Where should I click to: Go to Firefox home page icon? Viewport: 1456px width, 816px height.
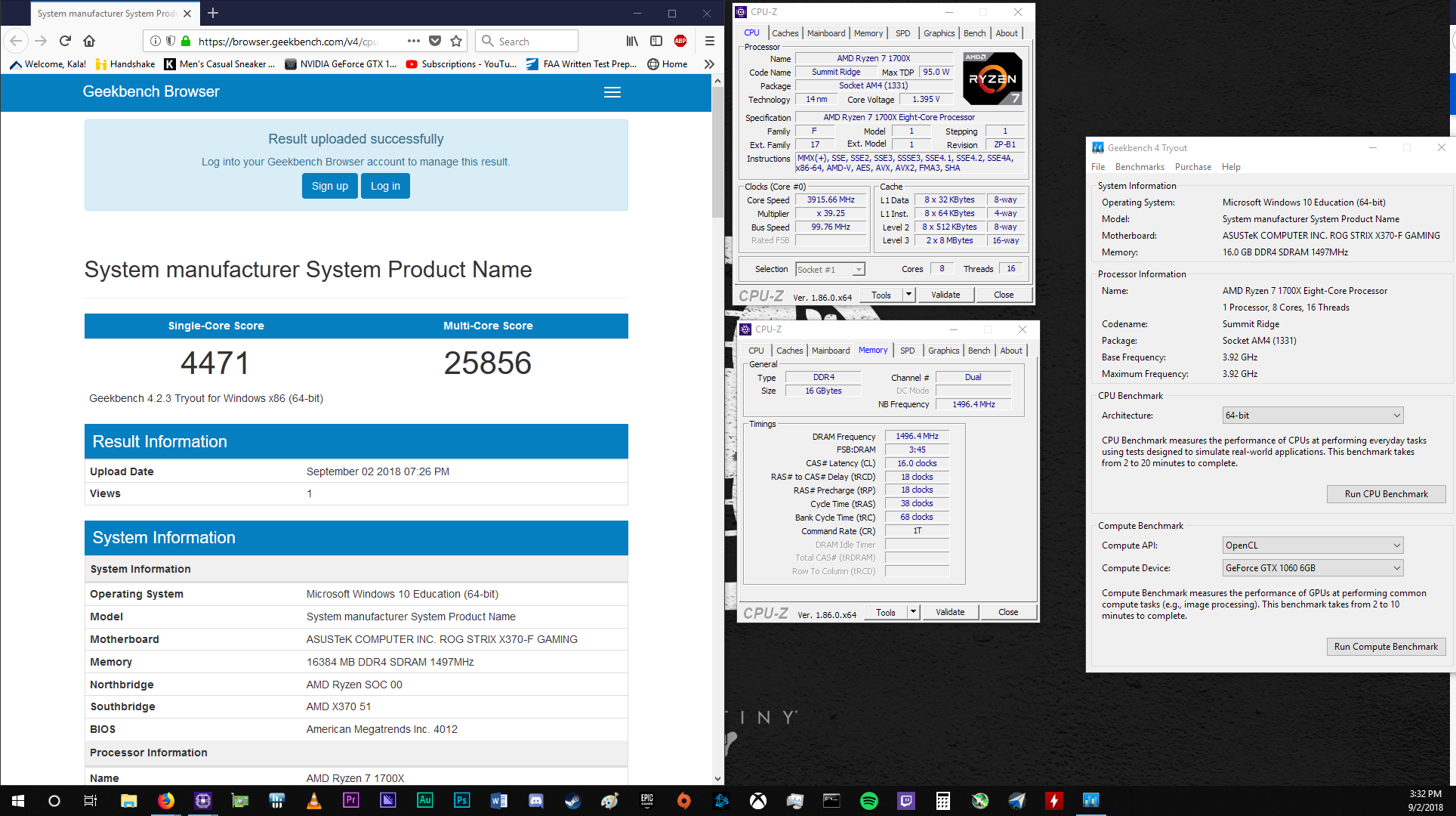[89, 41]
